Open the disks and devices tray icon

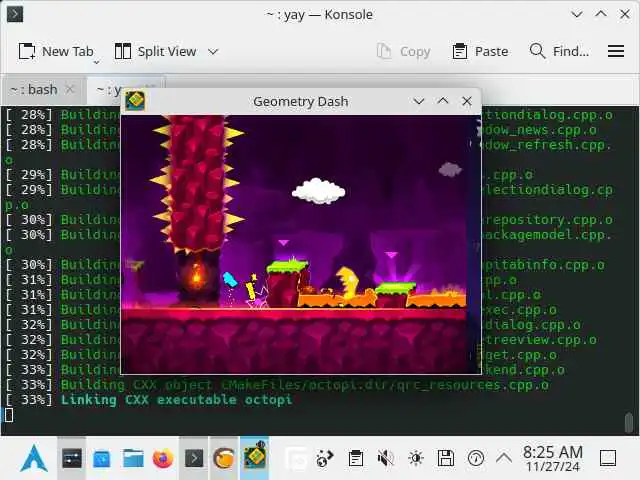446,458
